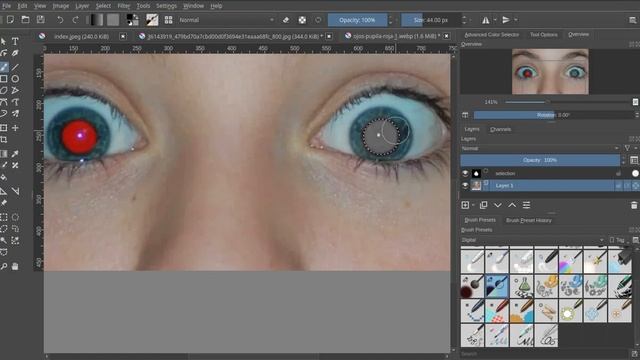Move layer up with chevron
The image size is (640, 360).
pos(512,205)
